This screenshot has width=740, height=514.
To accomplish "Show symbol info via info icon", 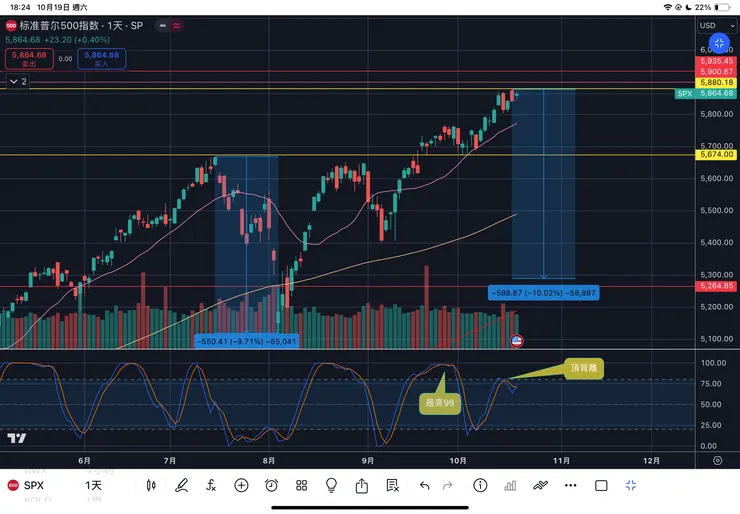I will click(x=480, y=485).
